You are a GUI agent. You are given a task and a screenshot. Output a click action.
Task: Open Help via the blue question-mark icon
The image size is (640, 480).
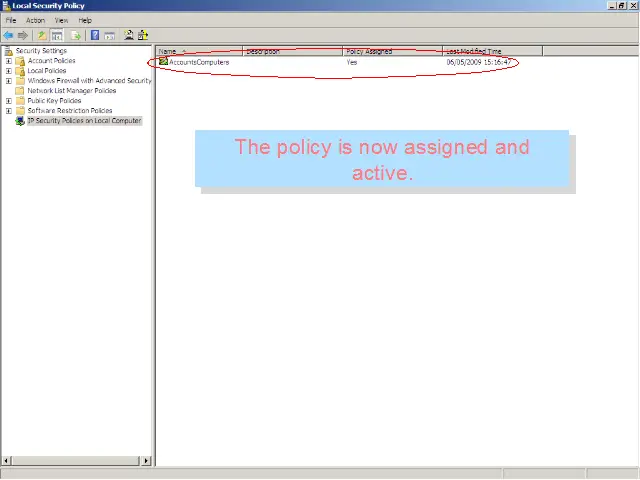coord(94,35)
